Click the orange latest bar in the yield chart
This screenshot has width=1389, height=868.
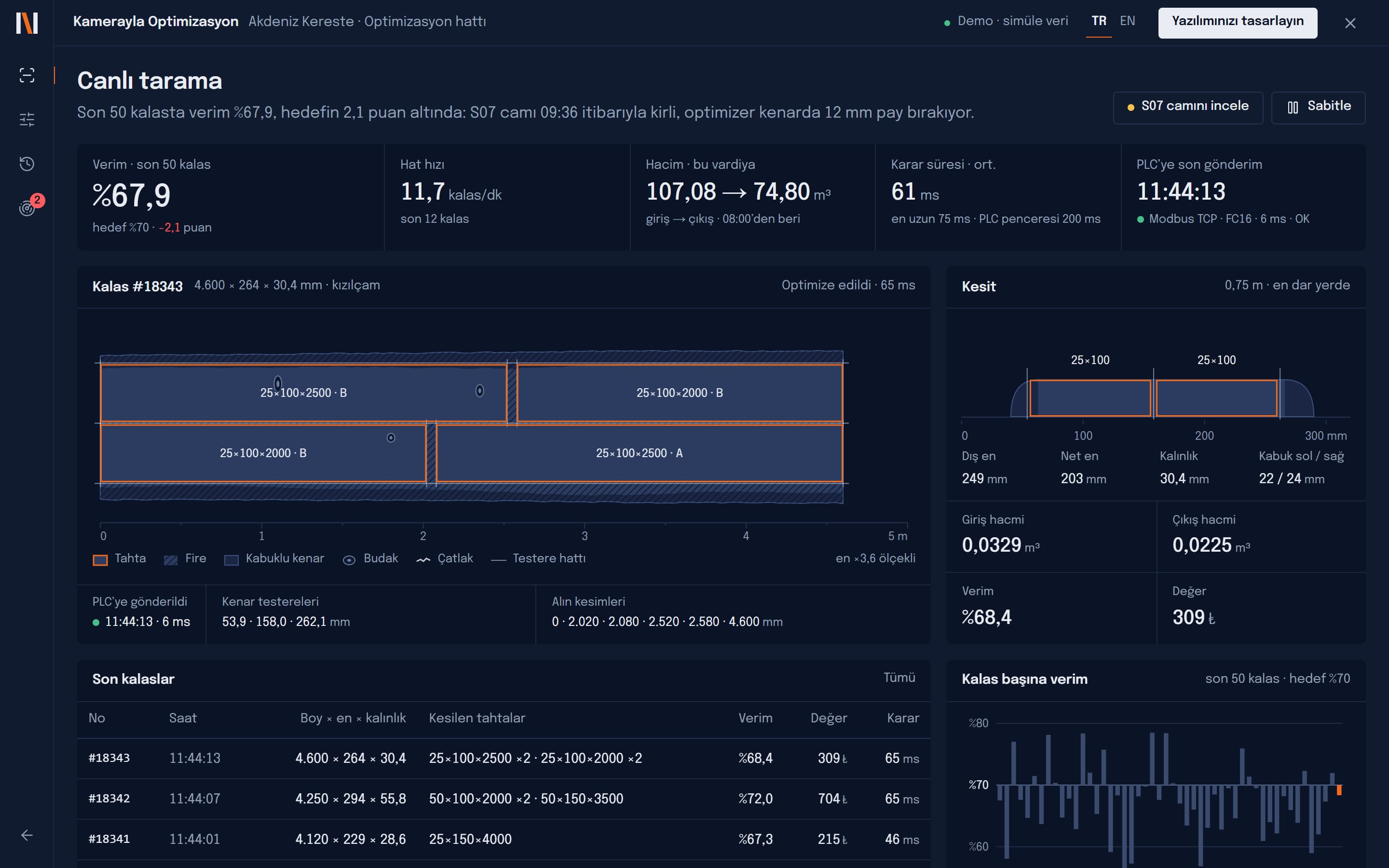click(1339, 790)
